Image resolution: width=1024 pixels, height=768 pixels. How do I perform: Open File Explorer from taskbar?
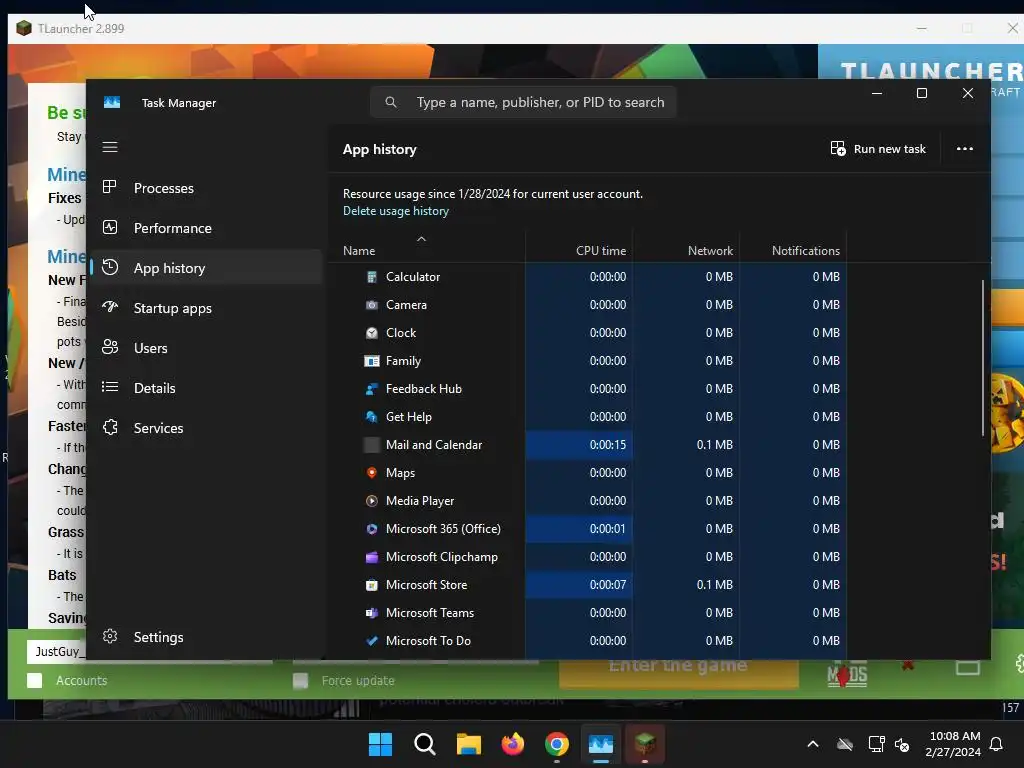(468, 744)
